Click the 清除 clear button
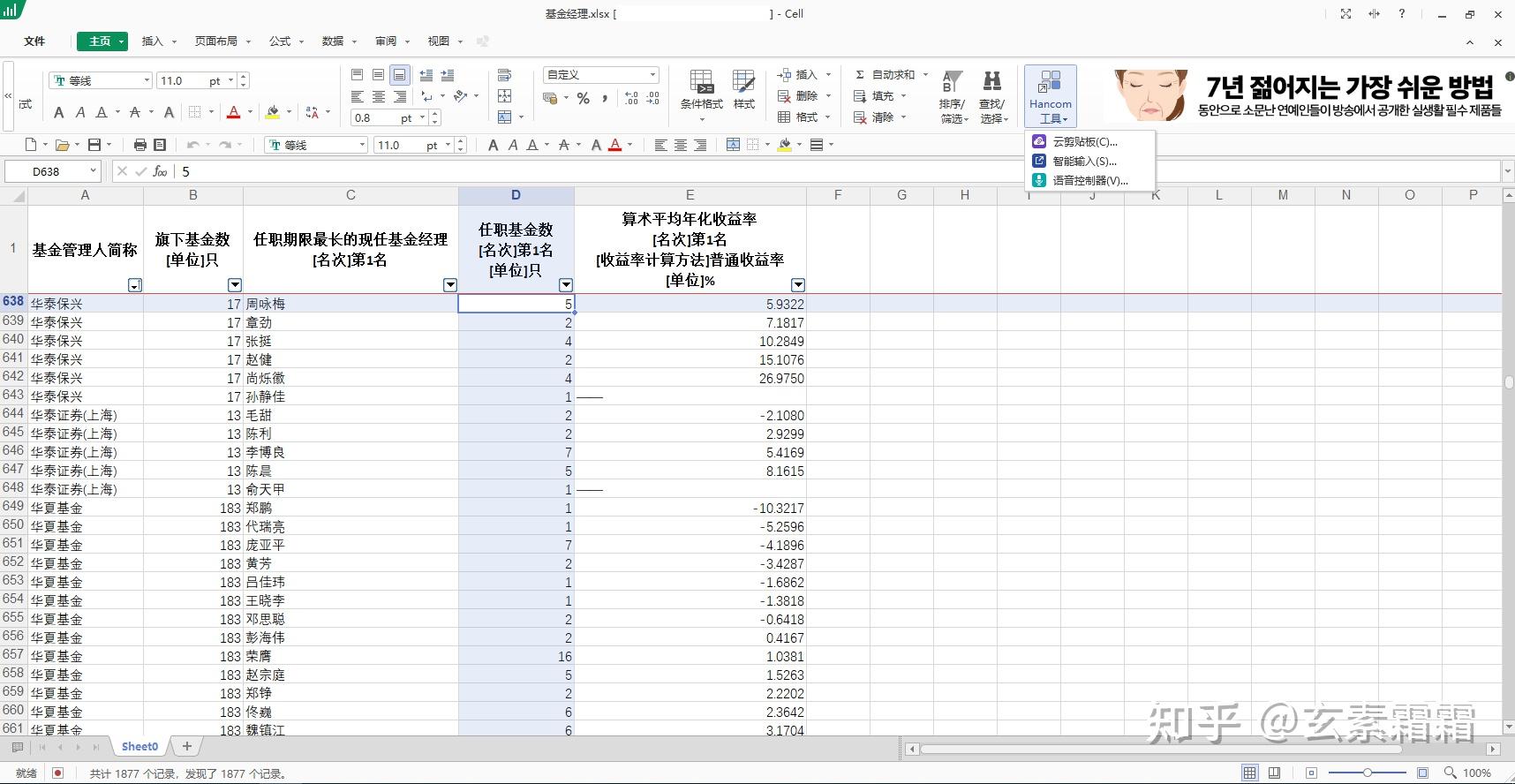 click(x=875, y=117)
